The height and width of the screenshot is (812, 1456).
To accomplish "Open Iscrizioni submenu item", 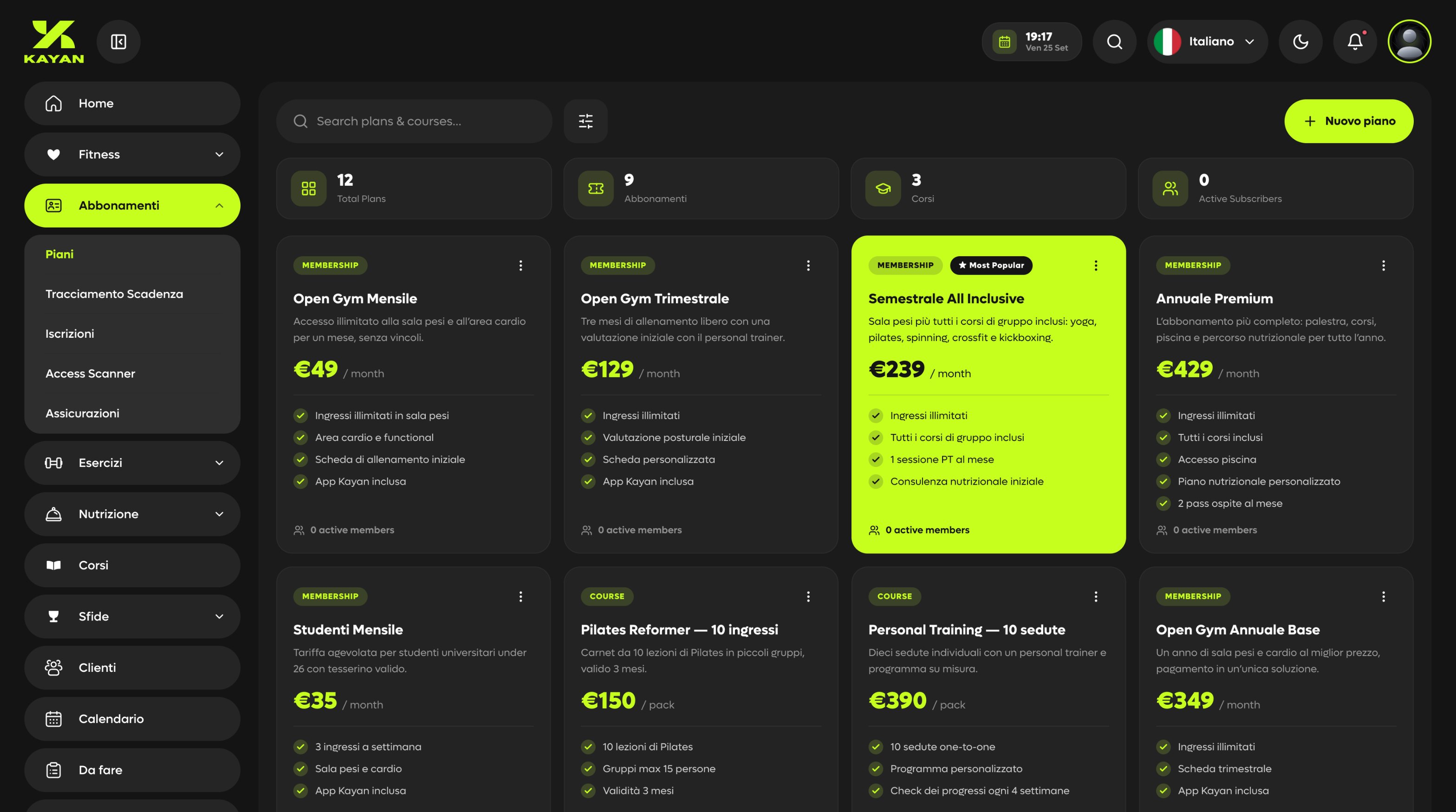I will pos(70,334).
